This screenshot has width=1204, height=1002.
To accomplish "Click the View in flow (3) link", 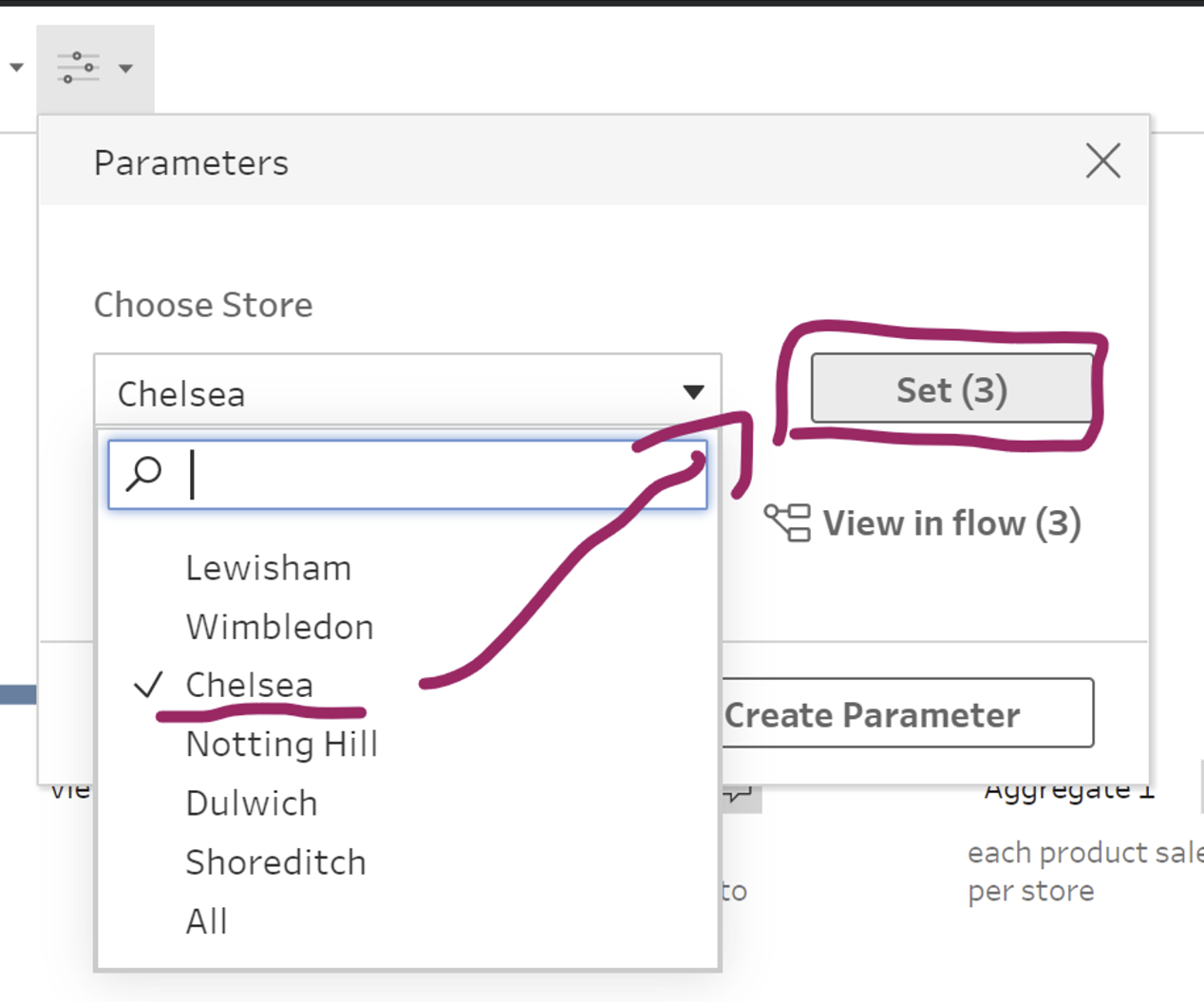I will point(951,523).
